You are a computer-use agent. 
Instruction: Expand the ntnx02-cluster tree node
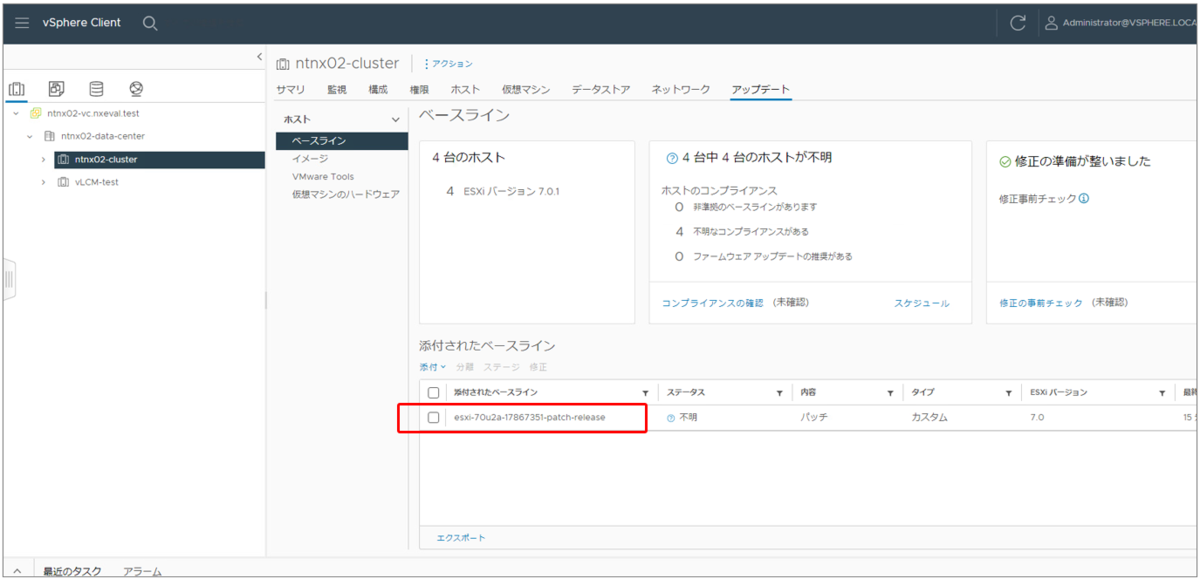click(43, 159)
